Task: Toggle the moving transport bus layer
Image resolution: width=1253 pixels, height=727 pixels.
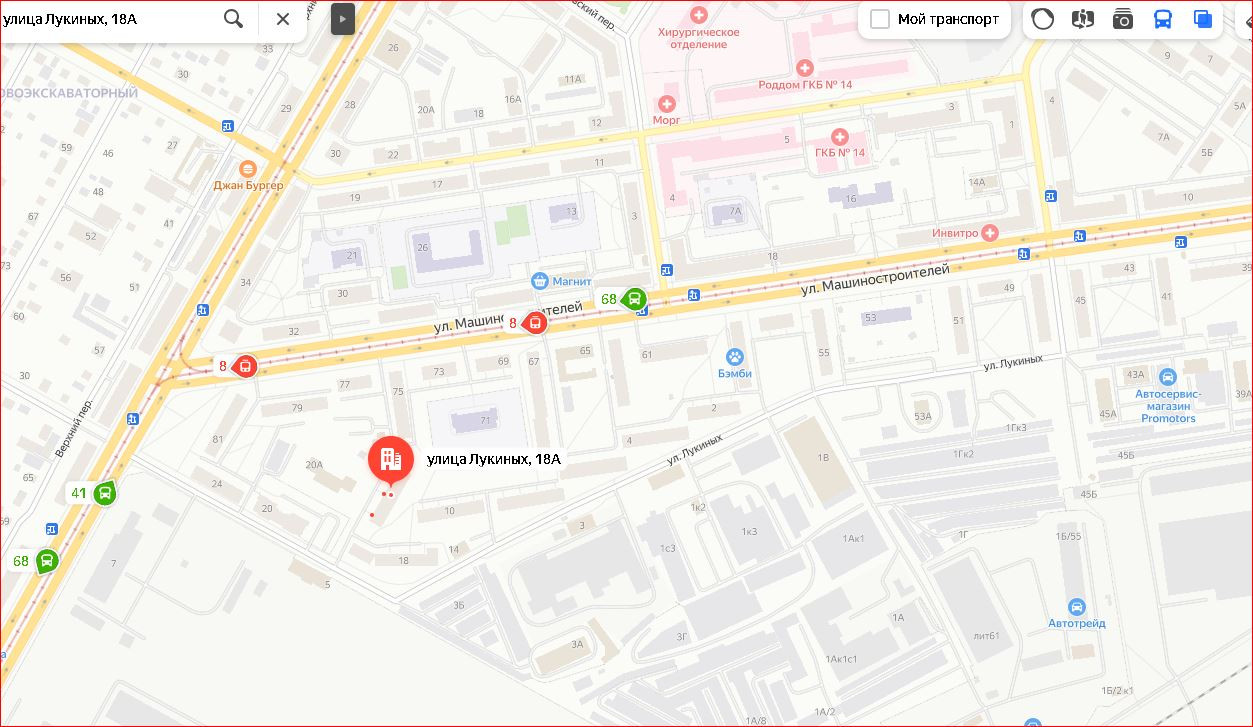Action: coord(1162,19)
